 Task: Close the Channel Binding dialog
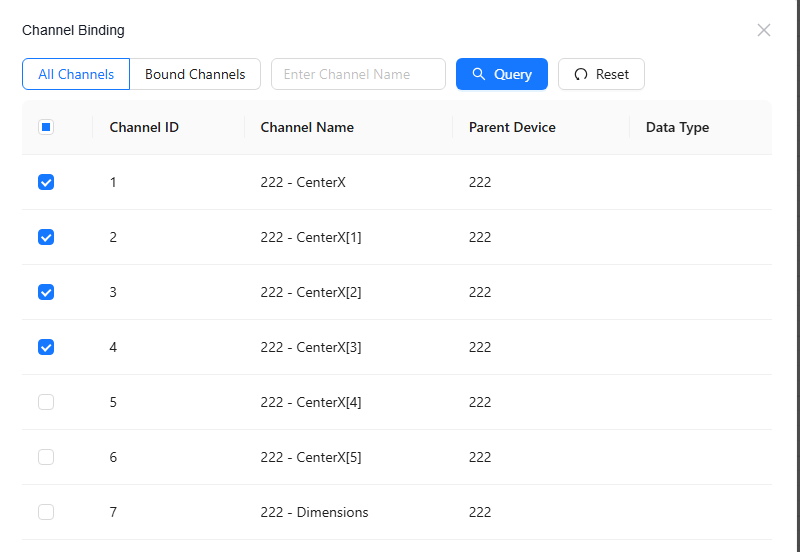pyautogui.click(x=764, y=30)
